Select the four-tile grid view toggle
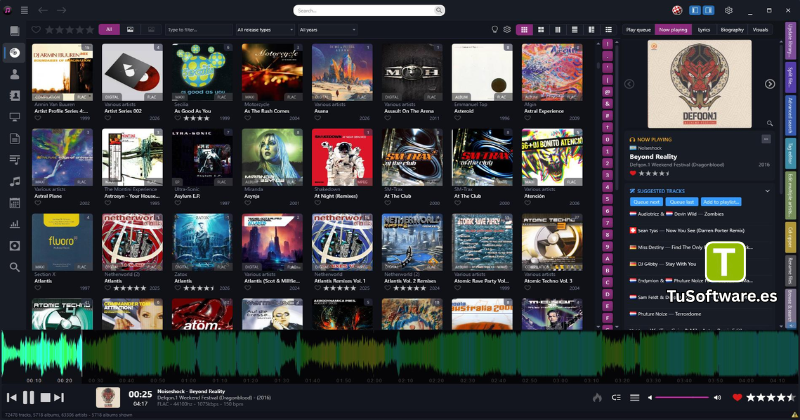Viewport: 800px width, 420px height. click(541, 30)
